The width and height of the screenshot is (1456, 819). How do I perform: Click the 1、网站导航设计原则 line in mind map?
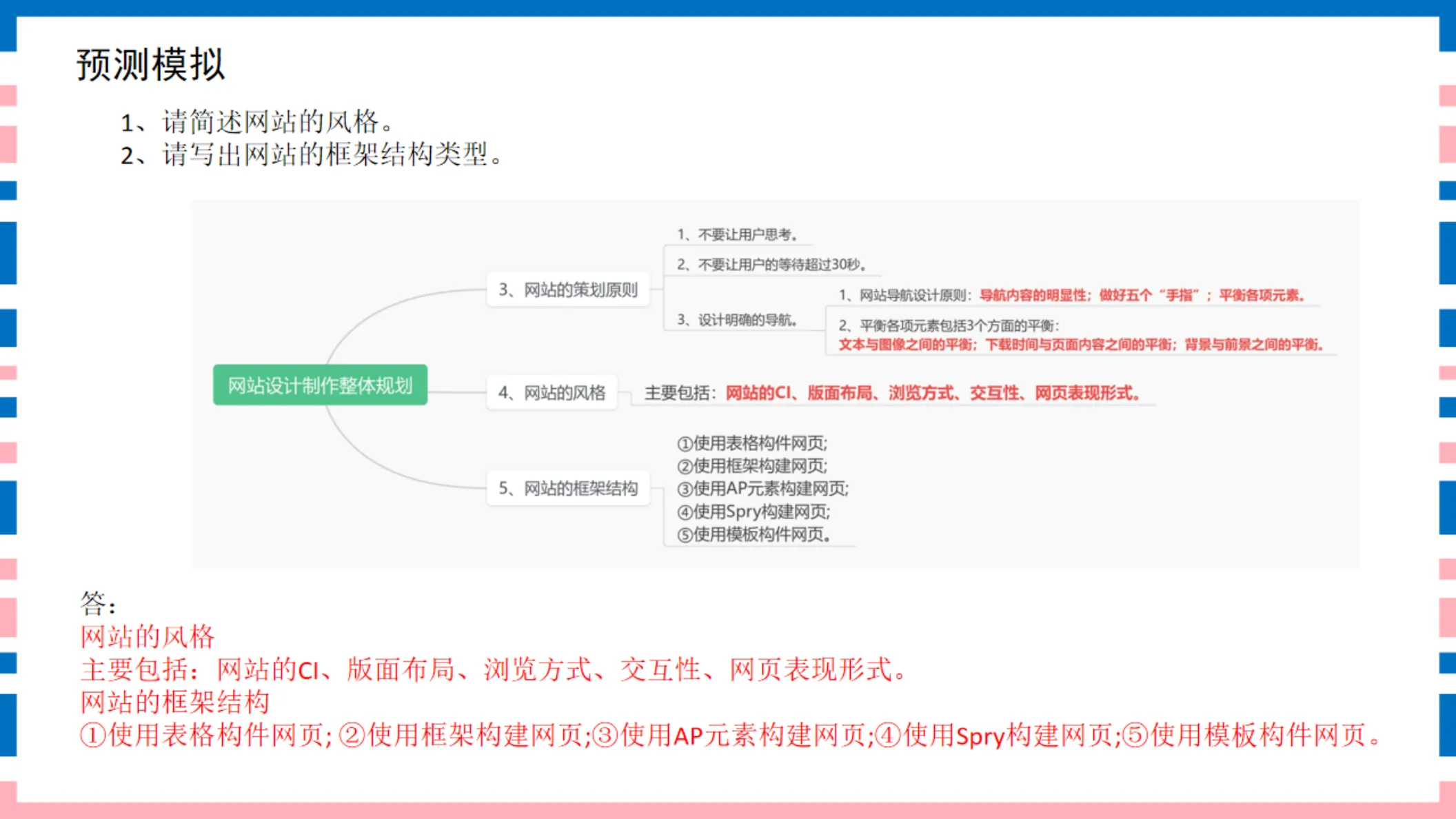[1072, 295]
